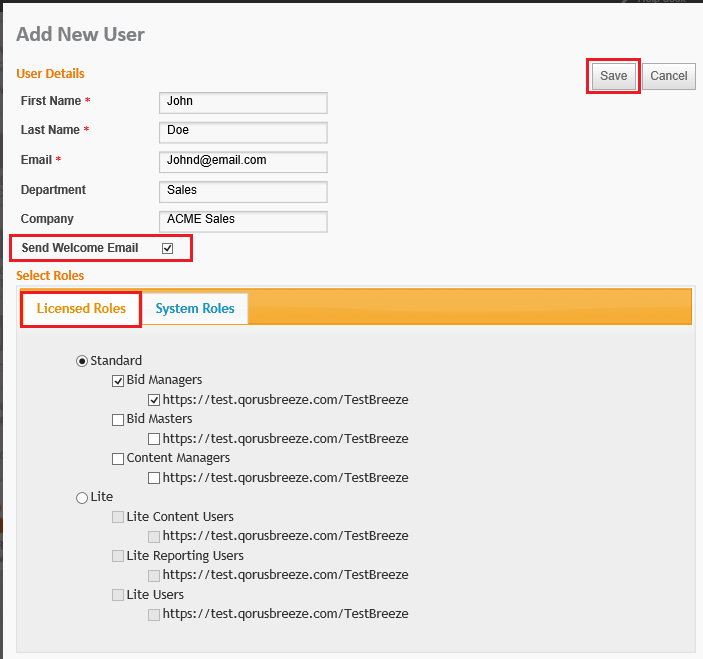Viewport: 703px width, 659px height.
Task: Click the Select Roles section title
Action: click(50, 275)
